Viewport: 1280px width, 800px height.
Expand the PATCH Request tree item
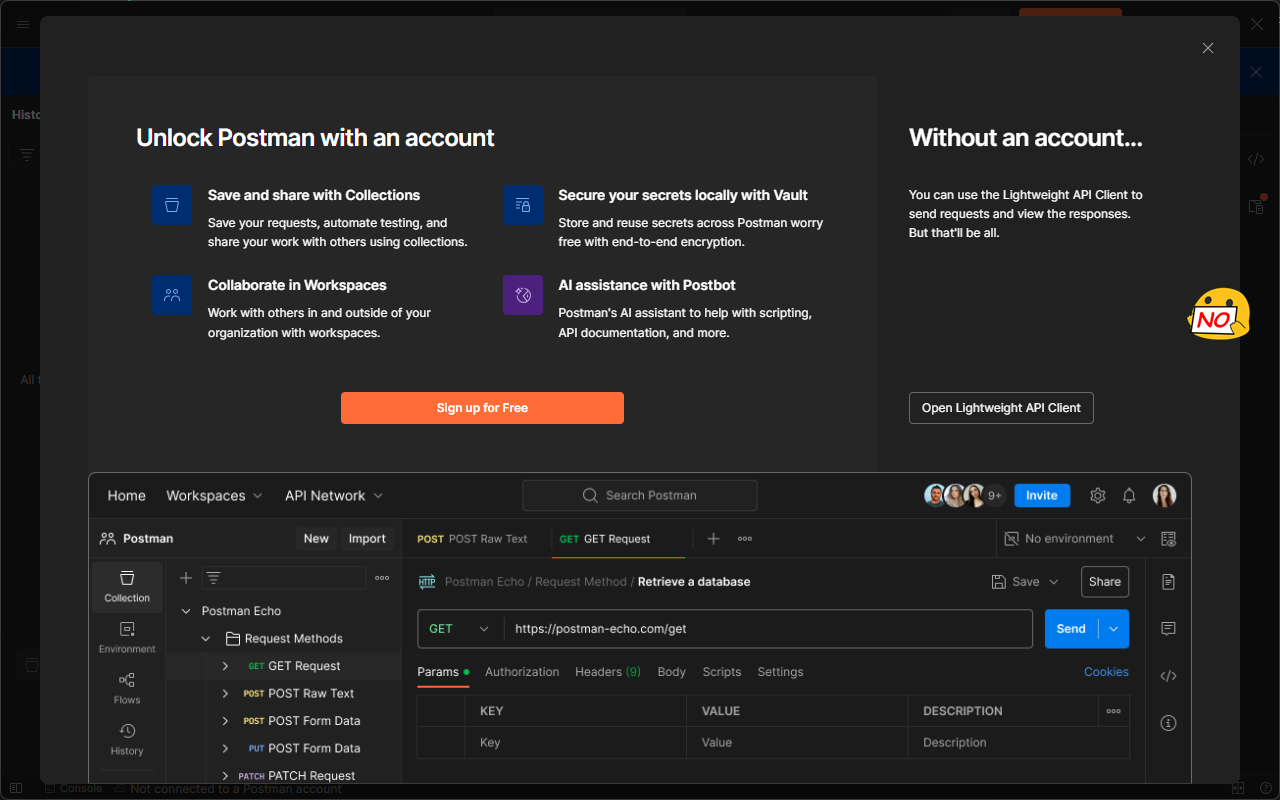225,776
